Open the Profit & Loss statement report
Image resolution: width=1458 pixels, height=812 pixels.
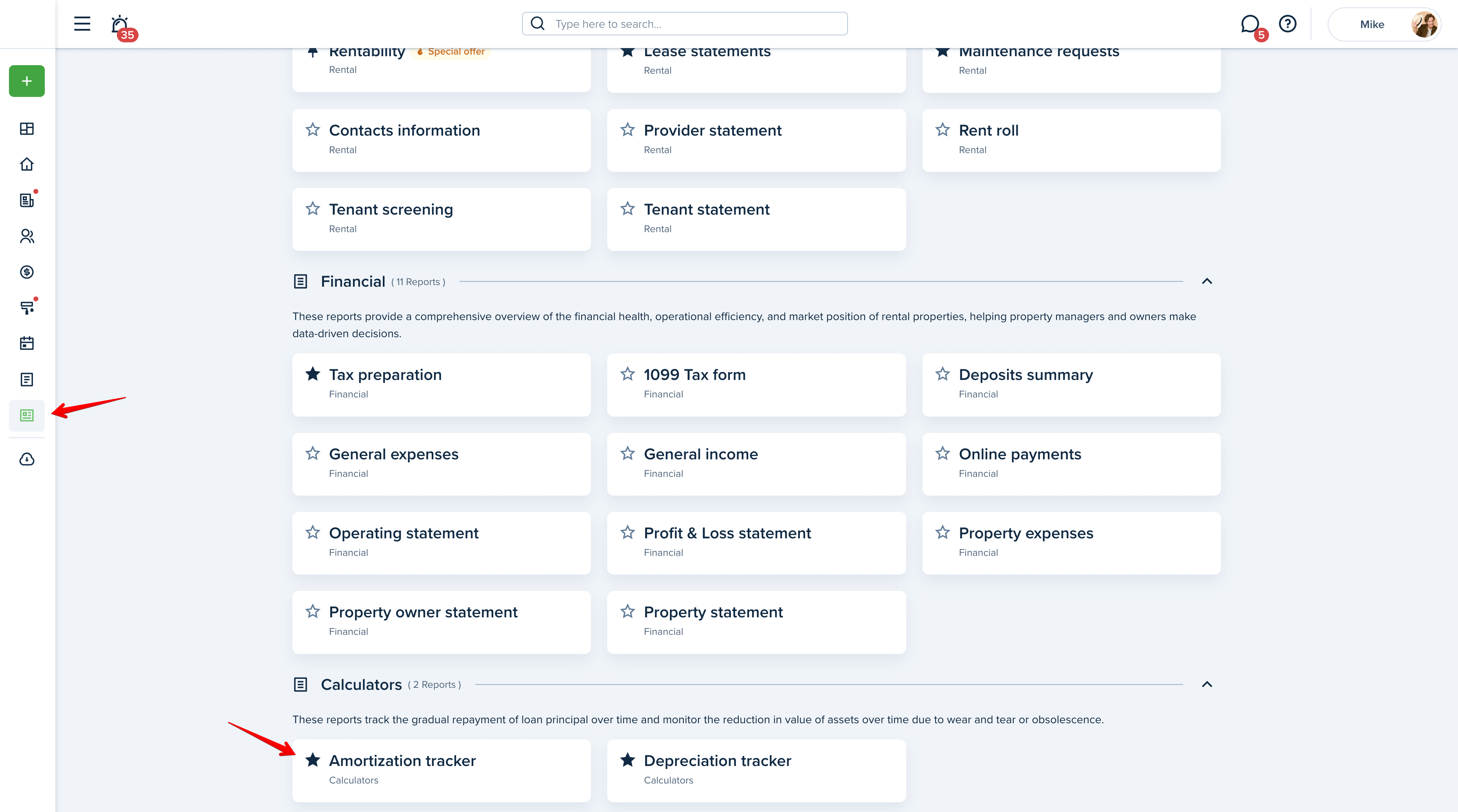click(756, 543)
